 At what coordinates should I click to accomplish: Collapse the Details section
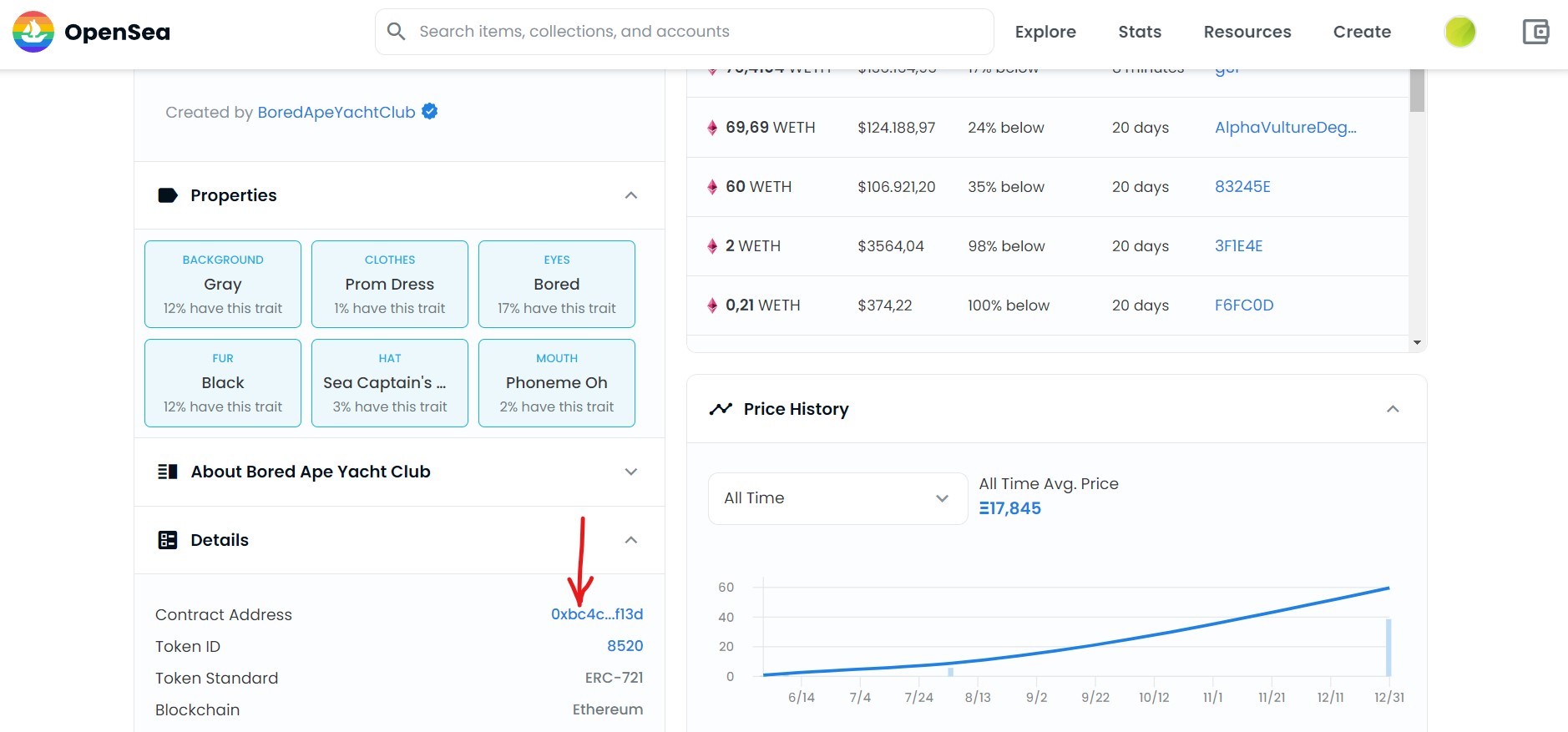click(x=631, y=540)
